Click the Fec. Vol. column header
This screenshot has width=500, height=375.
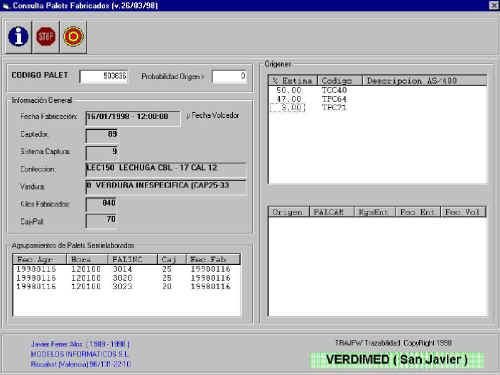(x=464, y=212)
